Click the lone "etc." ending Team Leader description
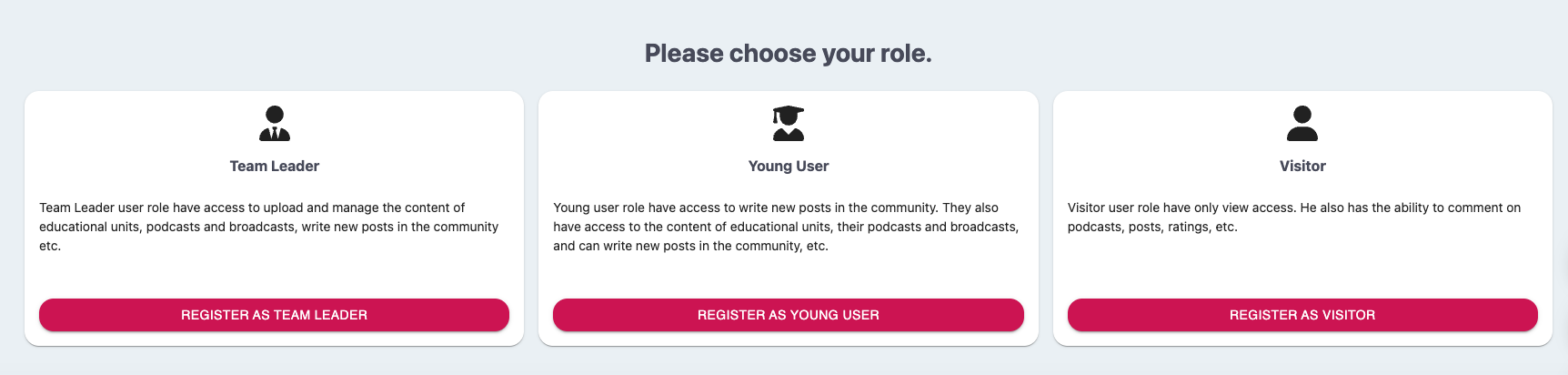This screenshot has height=375, width=1568. [x=50, y=246]
